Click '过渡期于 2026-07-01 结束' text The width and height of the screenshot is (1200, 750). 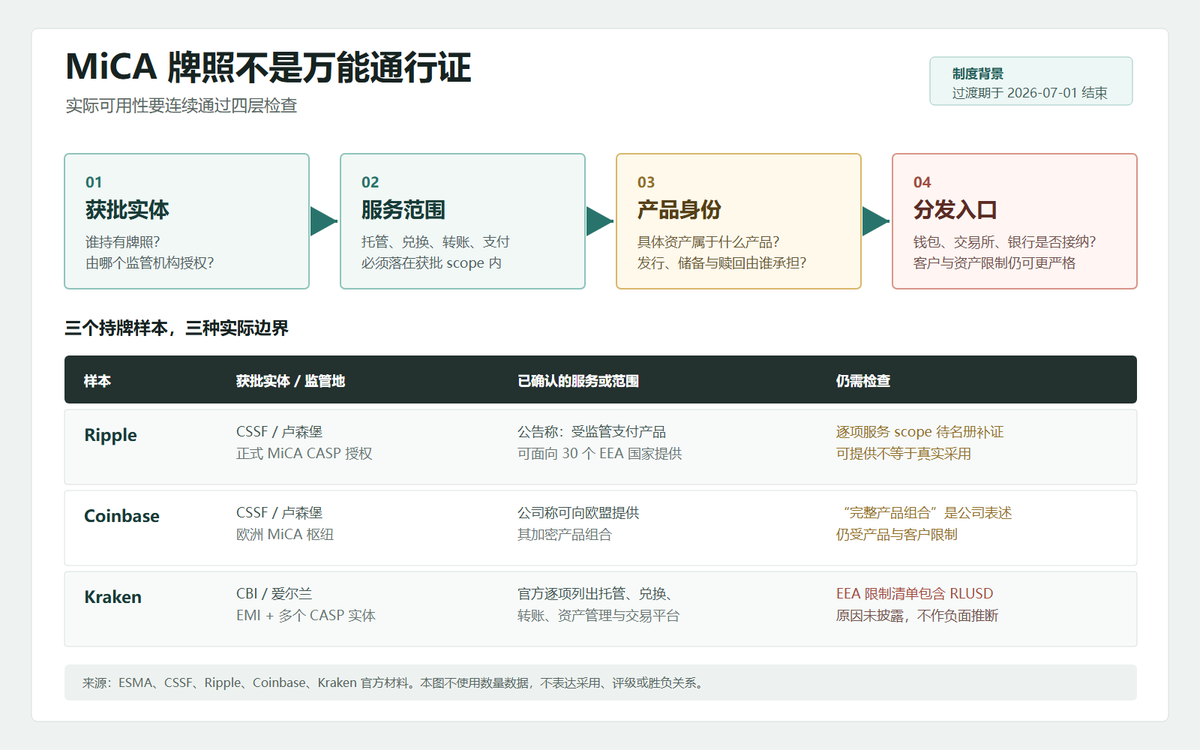point(1029,93)
